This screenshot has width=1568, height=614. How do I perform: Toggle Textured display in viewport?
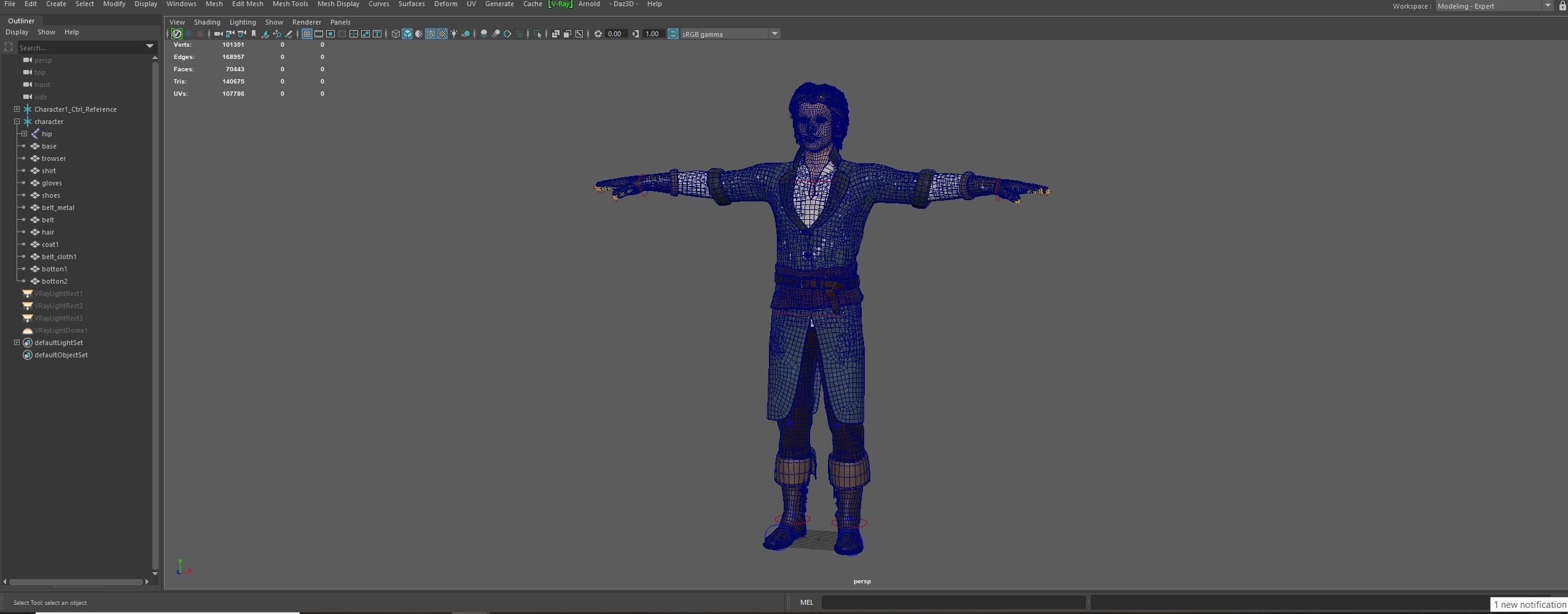[x=442, y=34]
